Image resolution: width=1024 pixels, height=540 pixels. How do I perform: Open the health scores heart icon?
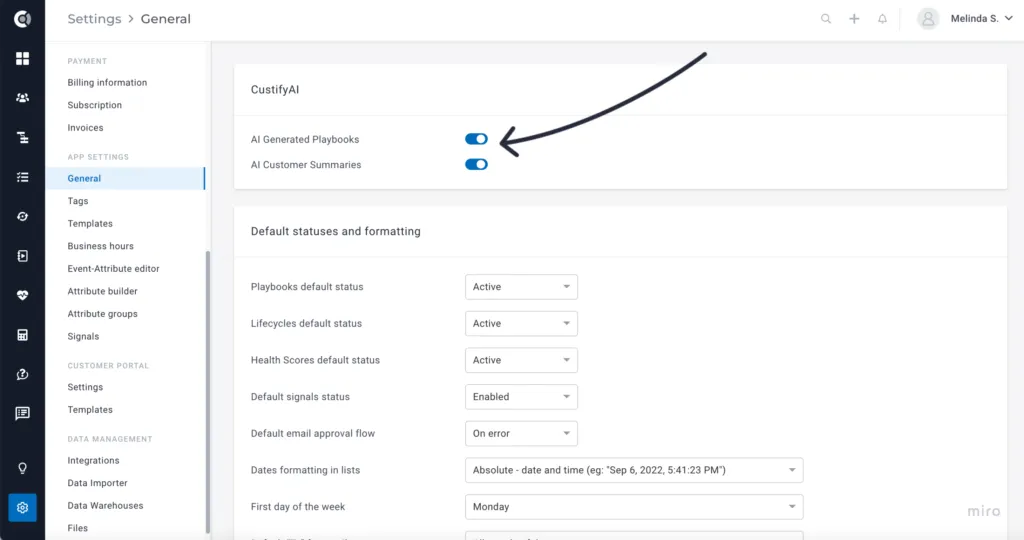(22, 295)
